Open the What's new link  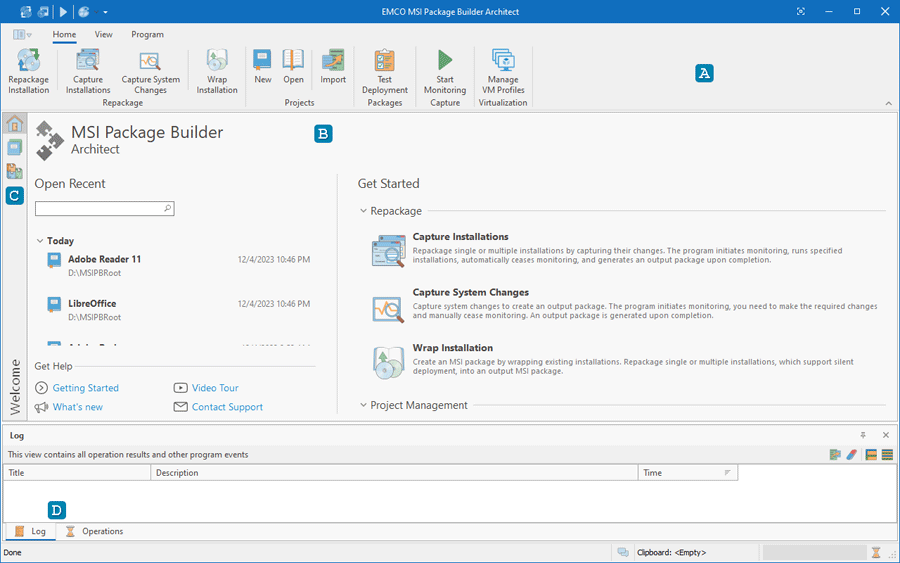click(x=77, y=407)
